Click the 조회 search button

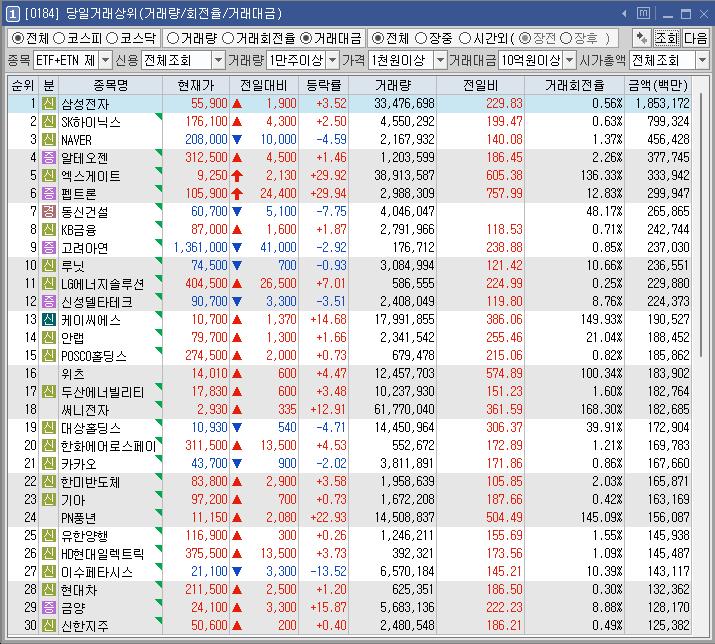click(667, 38)
